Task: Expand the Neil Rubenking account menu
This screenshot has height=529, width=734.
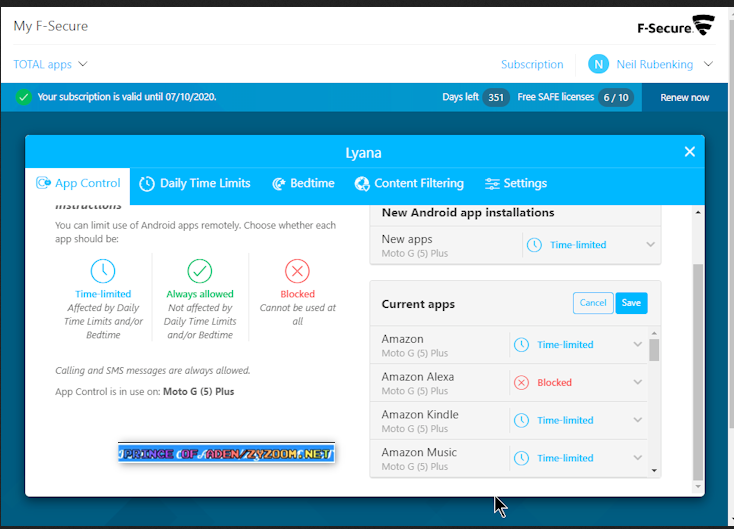Action: (708, 64)
